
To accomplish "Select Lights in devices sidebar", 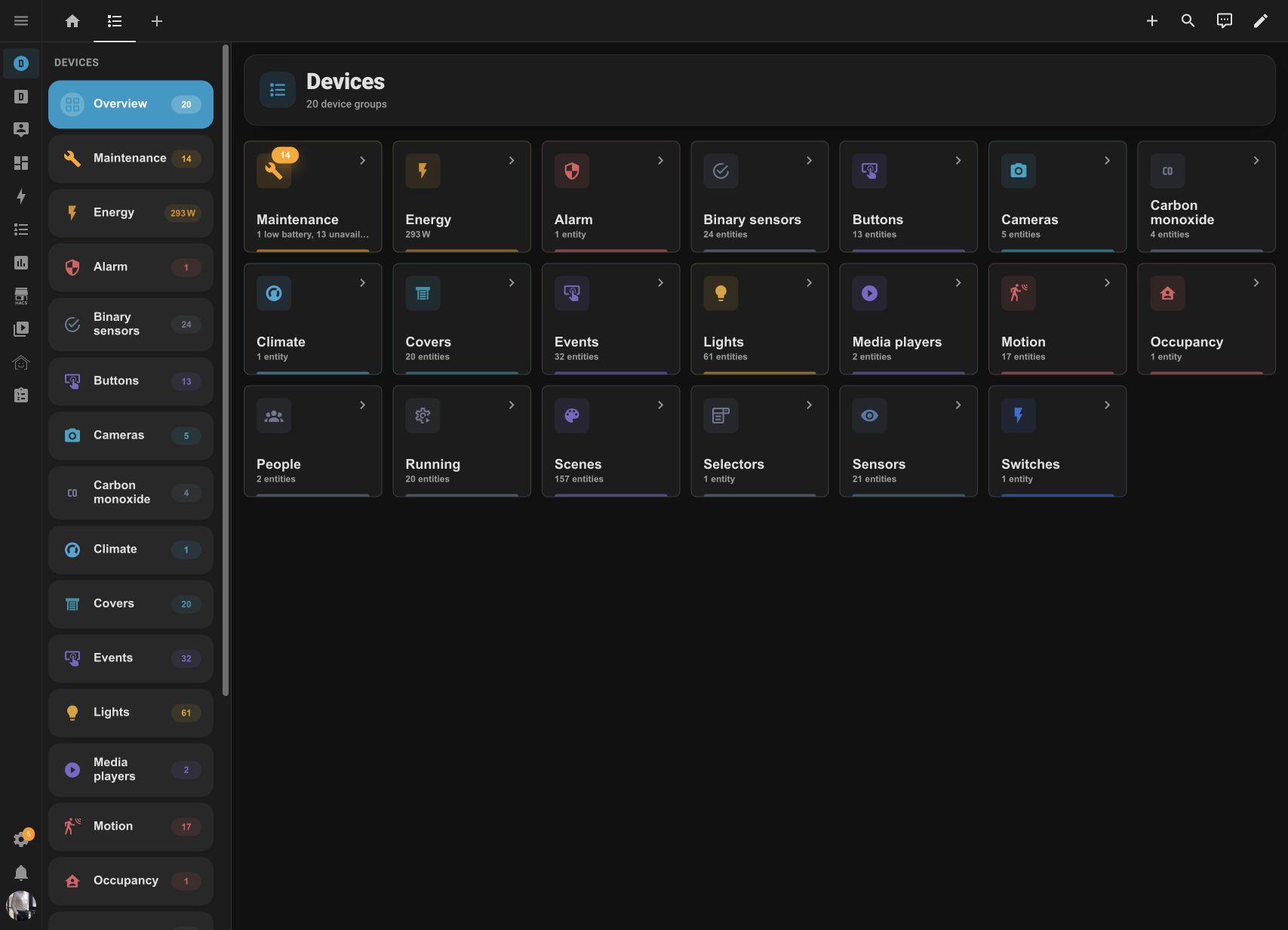I will click(x=131, y=713).
